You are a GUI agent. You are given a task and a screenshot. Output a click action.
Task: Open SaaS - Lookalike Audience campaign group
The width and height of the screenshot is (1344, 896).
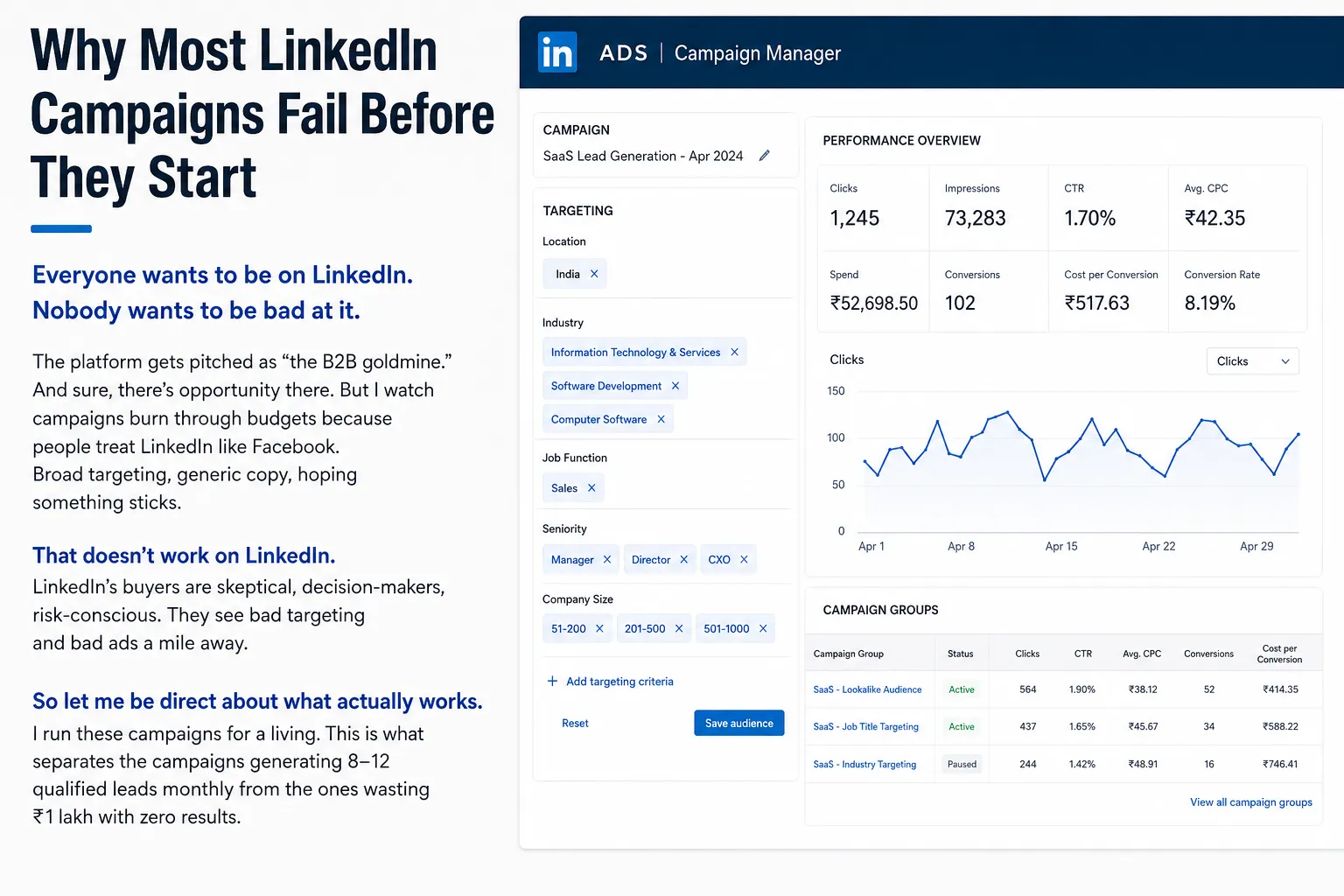(867, 689)
